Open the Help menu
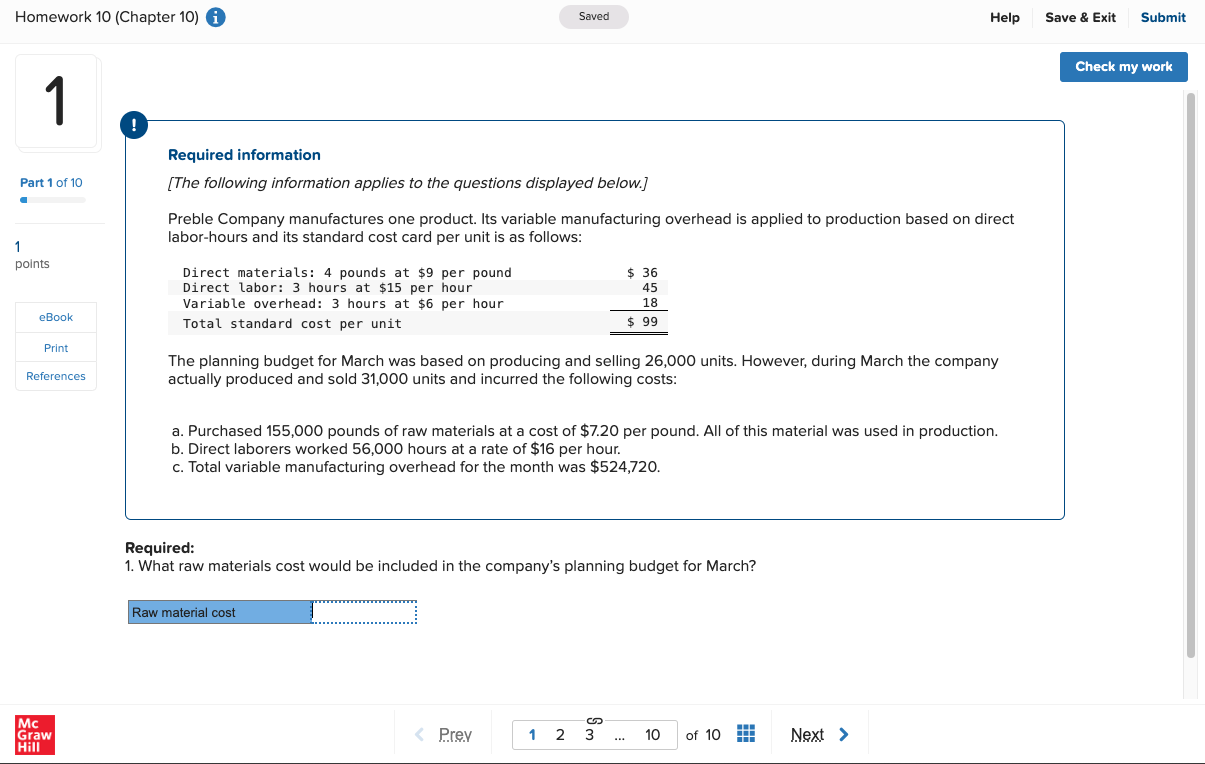This screenshot has height=764, width=1205. (x=1005, y=17)
